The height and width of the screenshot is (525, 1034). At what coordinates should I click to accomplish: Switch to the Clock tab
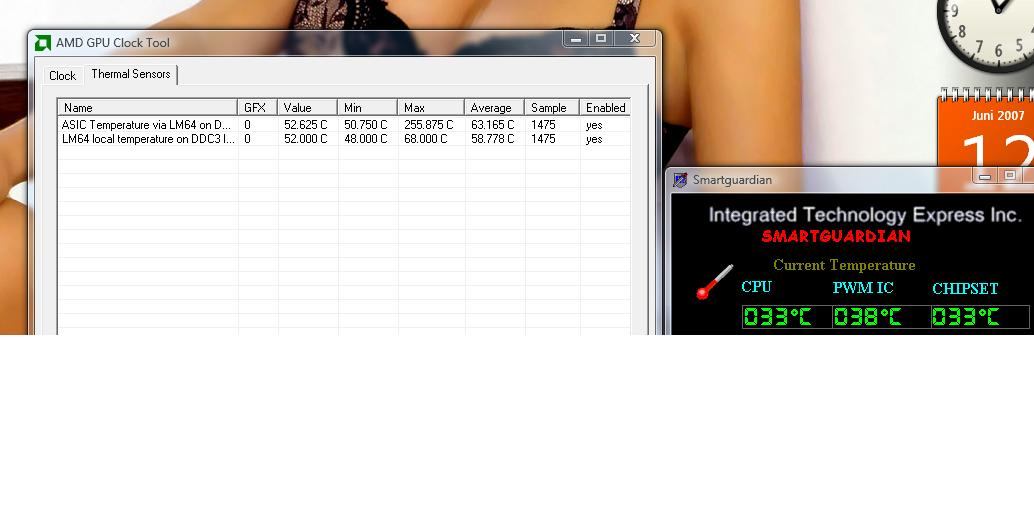tap(63, 76)
